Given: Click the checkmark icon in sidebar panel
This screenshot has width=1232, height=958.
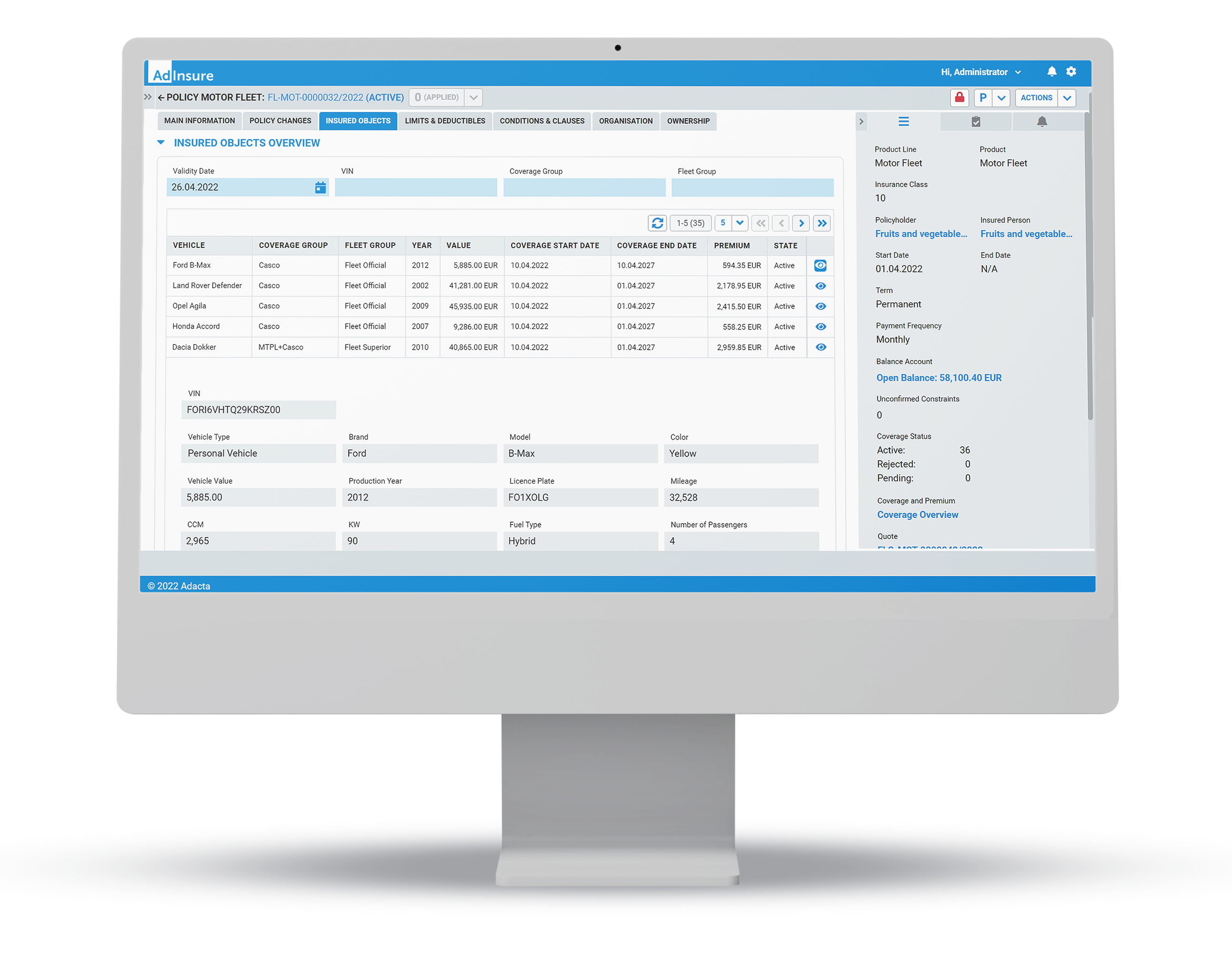Looking at the screenshot, I should click(x=974, y=120).
